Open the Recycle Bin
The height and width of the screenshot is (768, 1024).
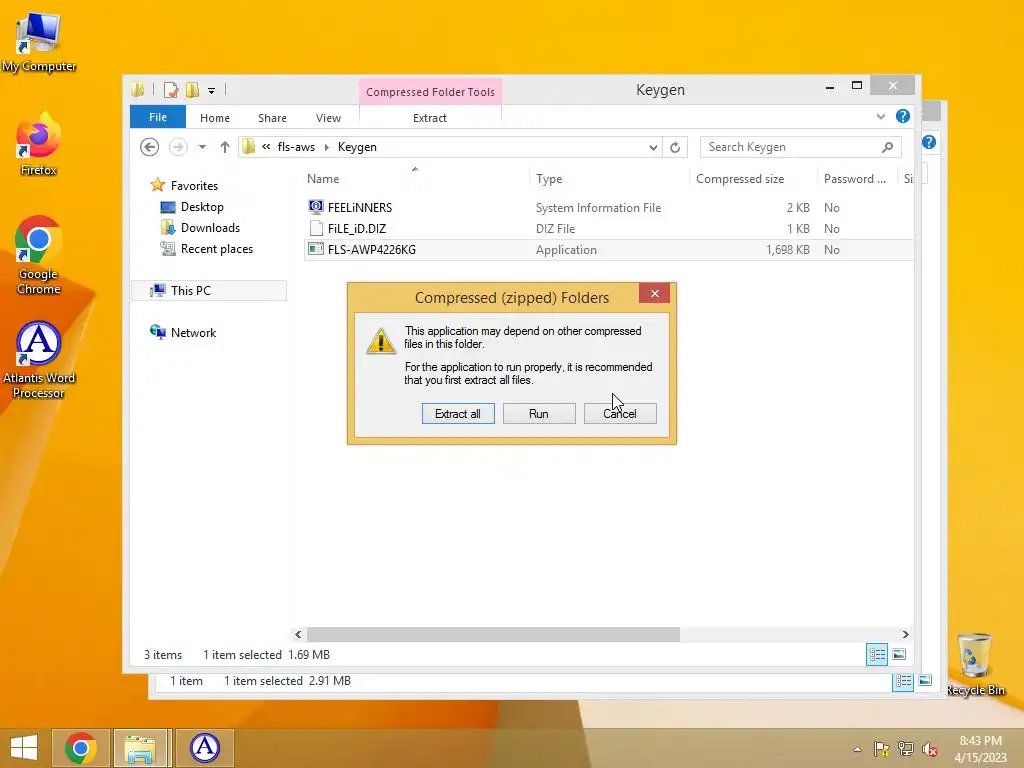click(x=975, y=664)
